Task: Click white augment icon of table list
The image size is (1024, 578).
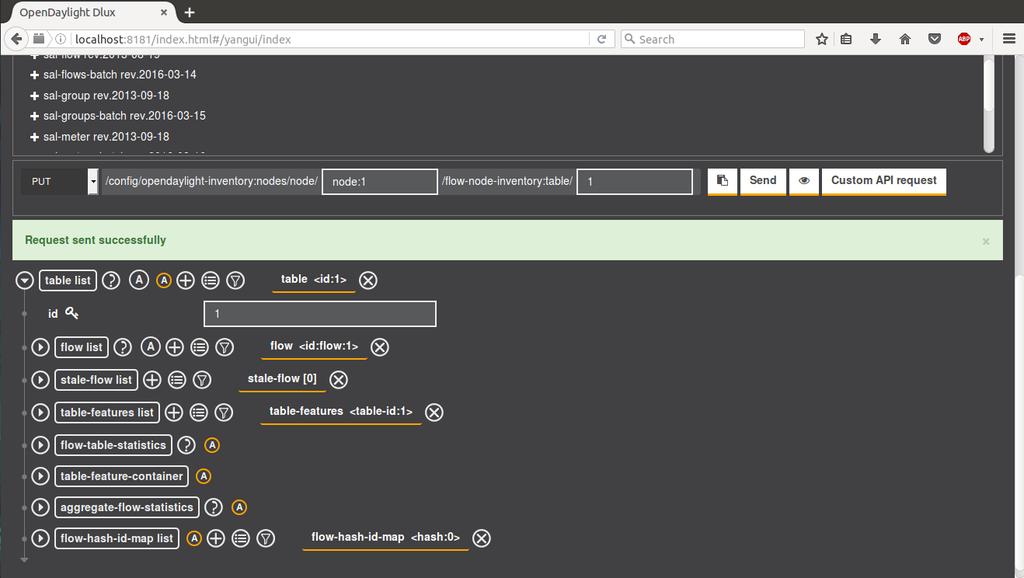Action: (138, 280)
